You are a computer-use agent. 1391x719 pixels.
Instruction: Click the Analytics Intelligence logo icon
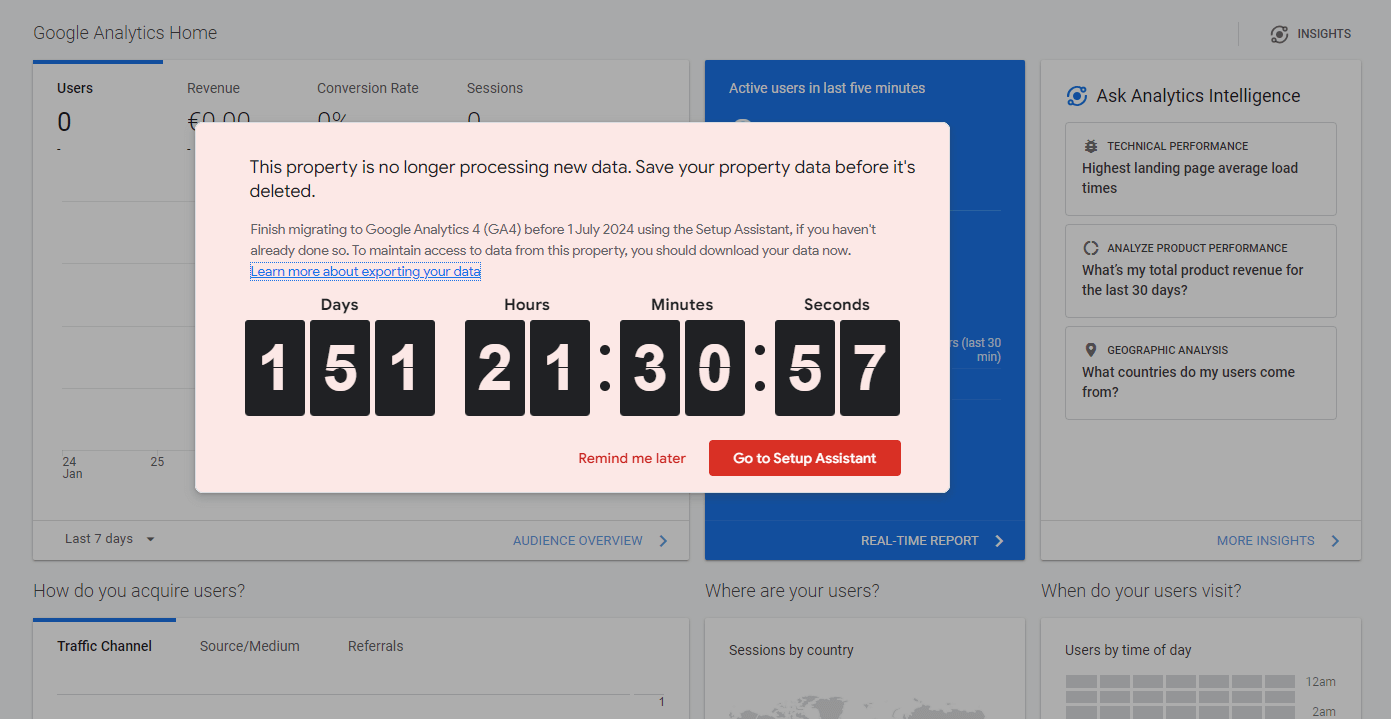coord(1077,96)
